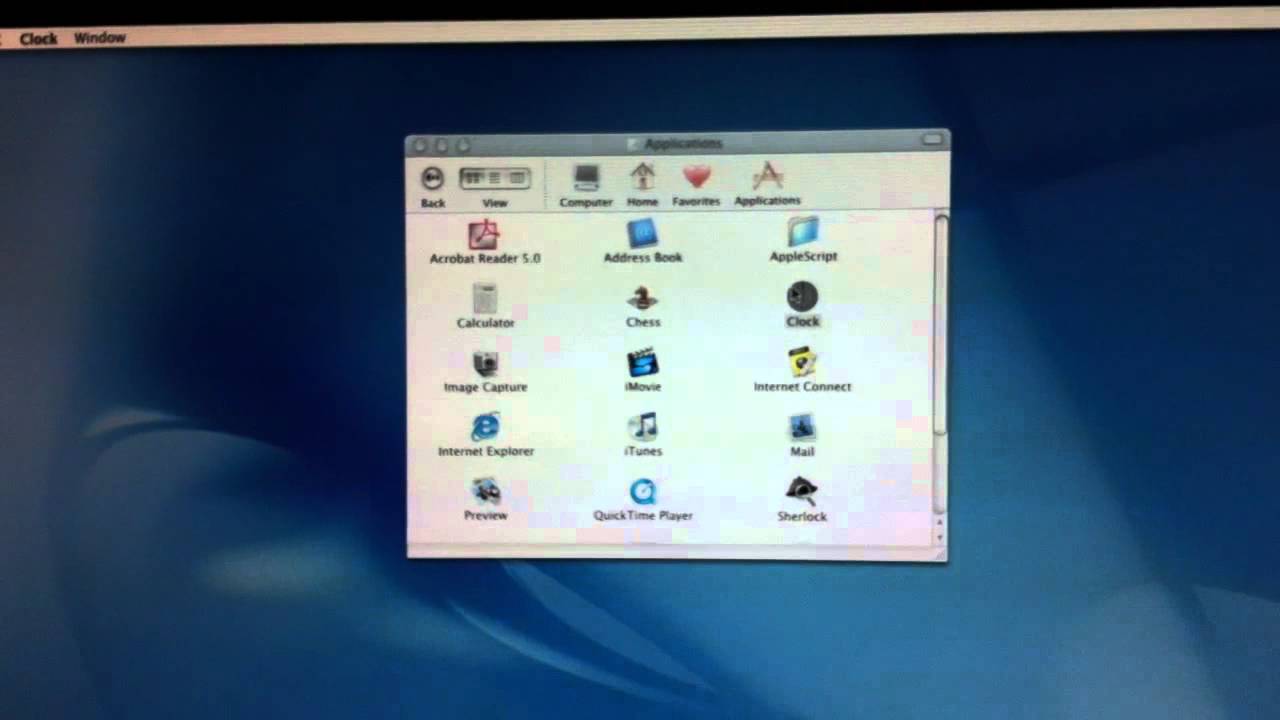Select the Mail application icon
The image size is (1280, 720).
(x=802, y=428)
